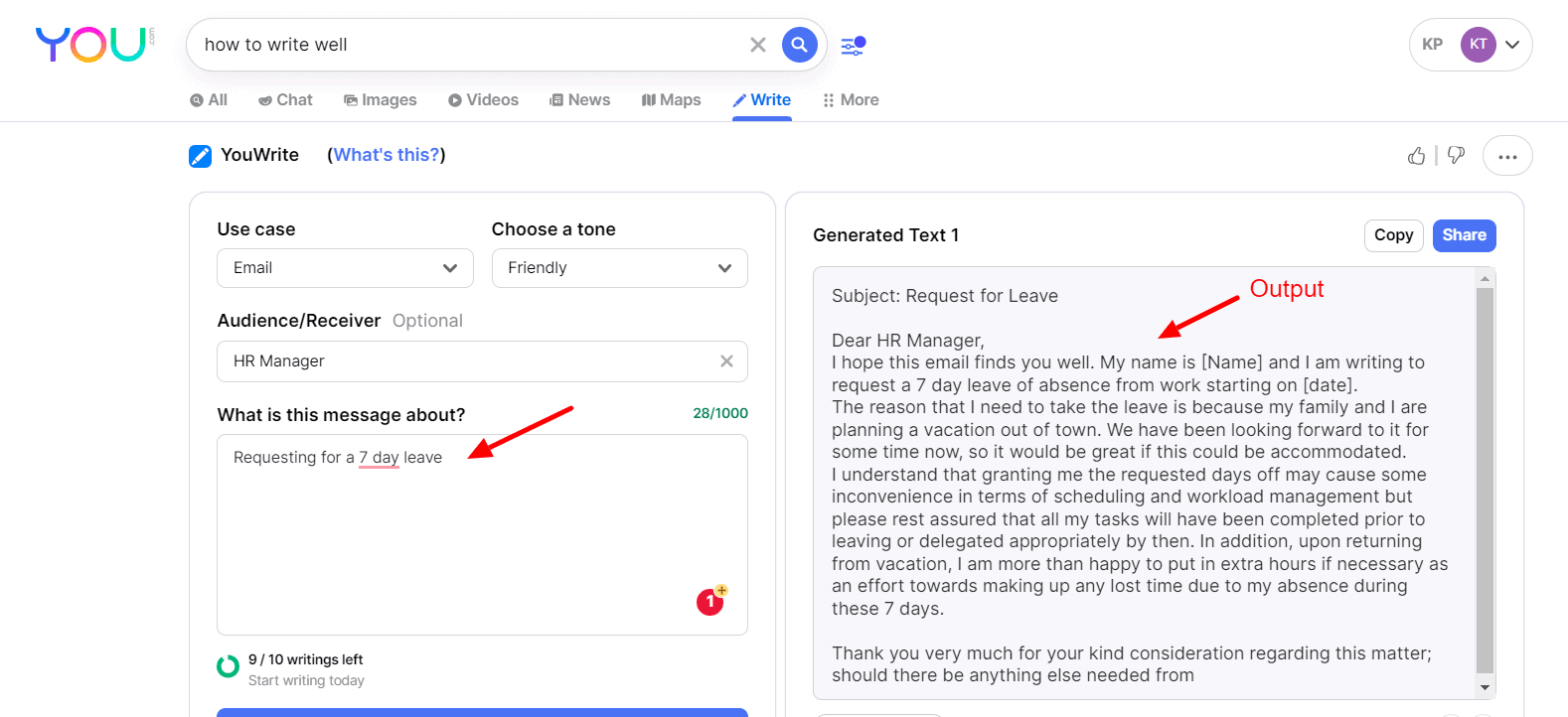This screenshot has height=717, width=1568.
Task: Clear the HR Manager audience field
Action: (726, 361)
